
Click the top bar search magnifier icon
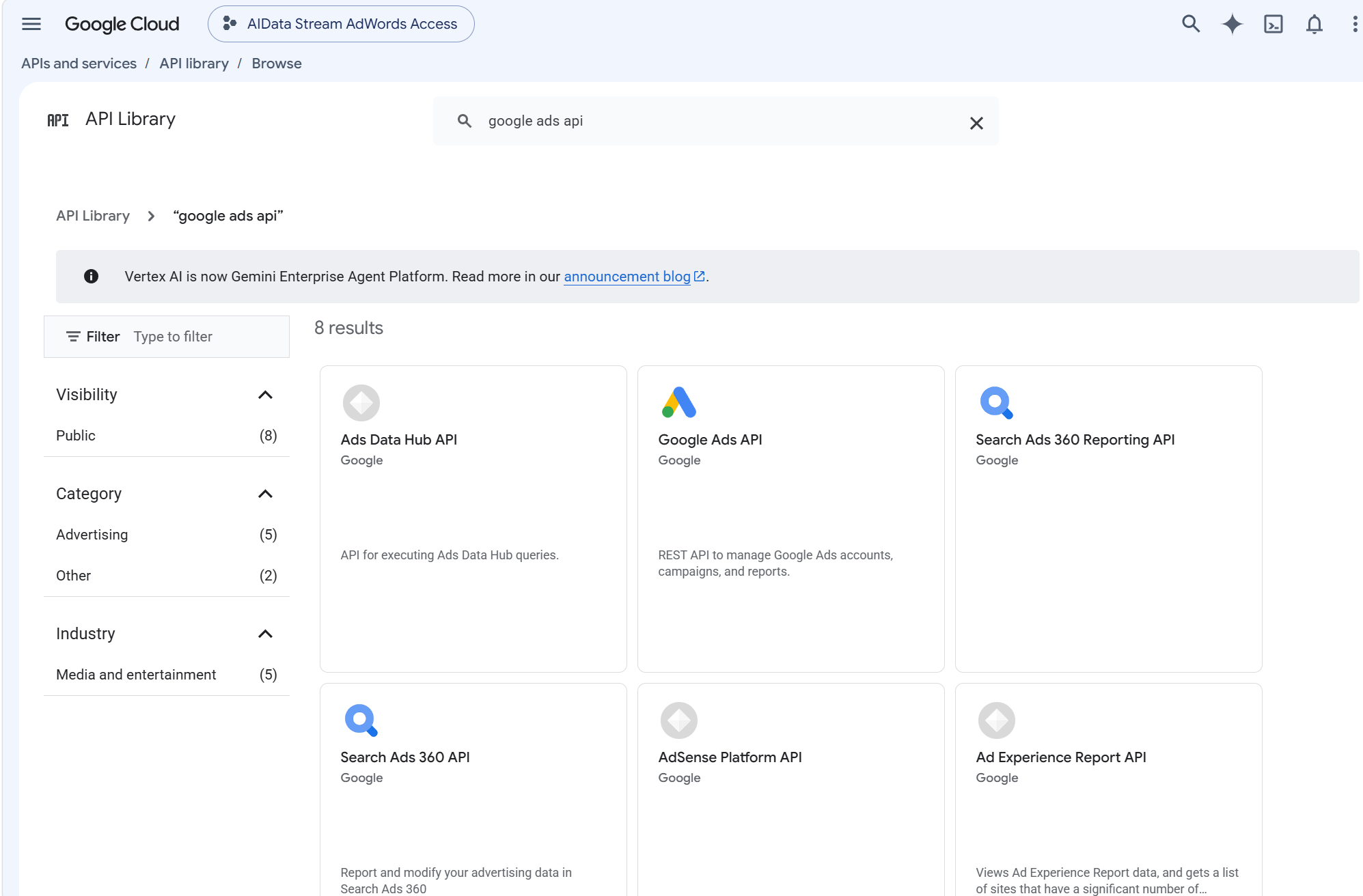(1191, 24)
